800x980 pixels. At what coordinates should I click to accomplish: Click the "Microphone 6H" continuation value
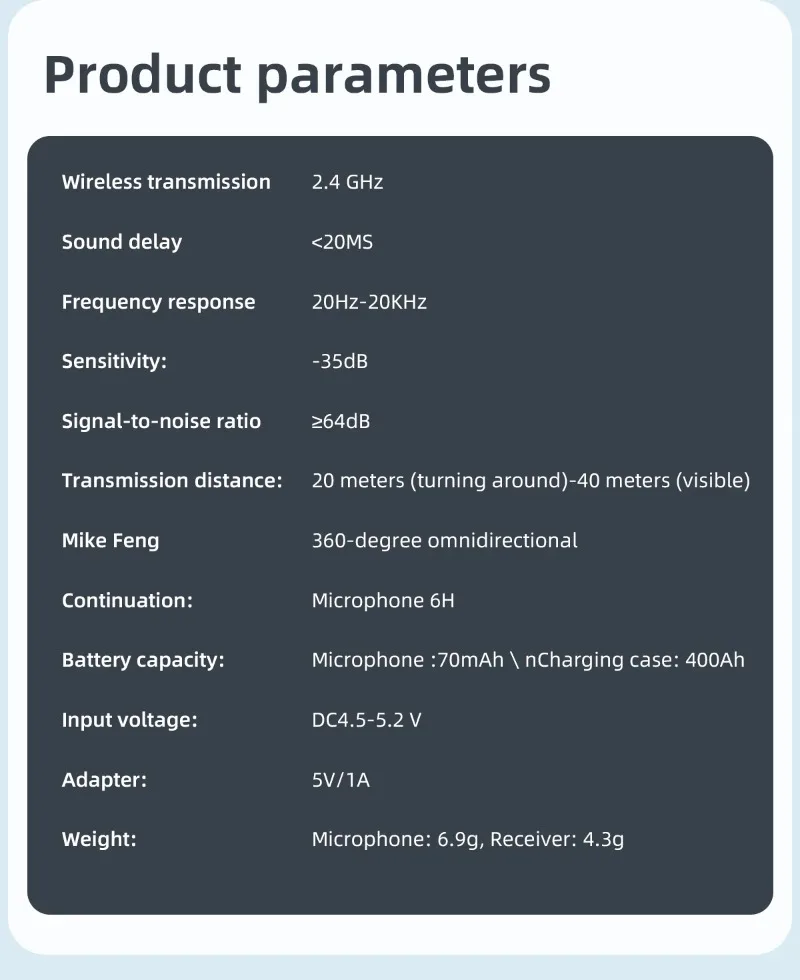click(x=383, y=601)
